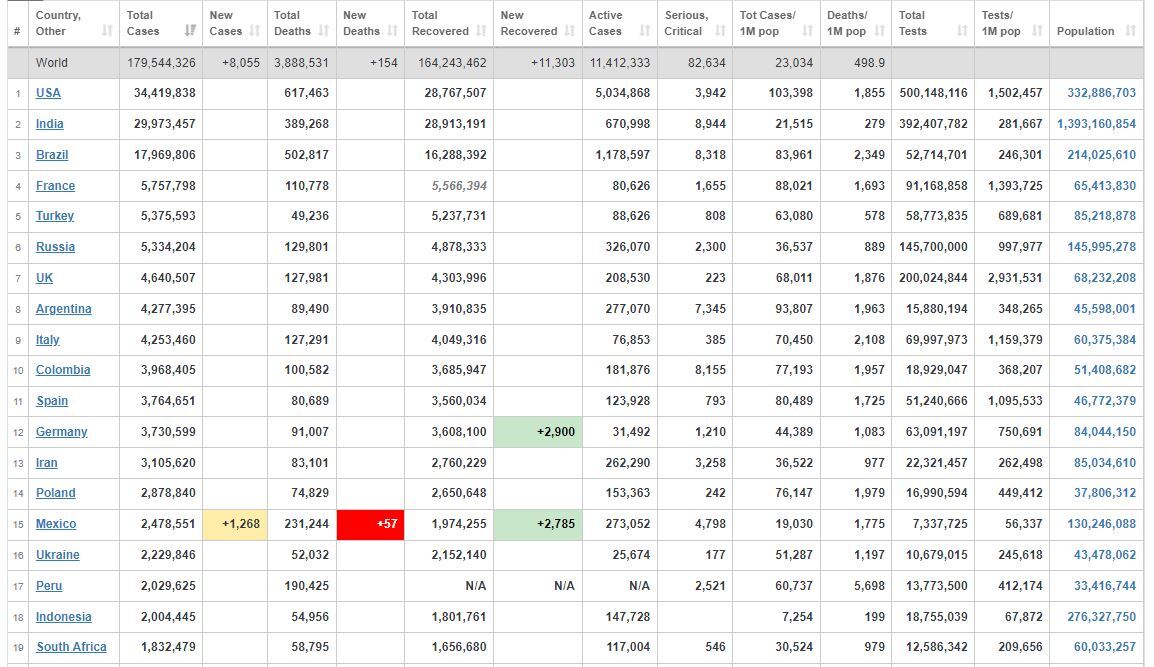1154x667 pixels.
Task: Open the Russia country link
Action: coord(55,247)
